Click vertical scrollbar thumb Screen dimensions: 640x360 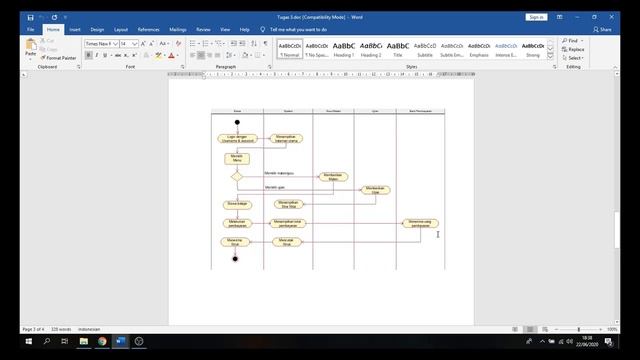(617, 229)
